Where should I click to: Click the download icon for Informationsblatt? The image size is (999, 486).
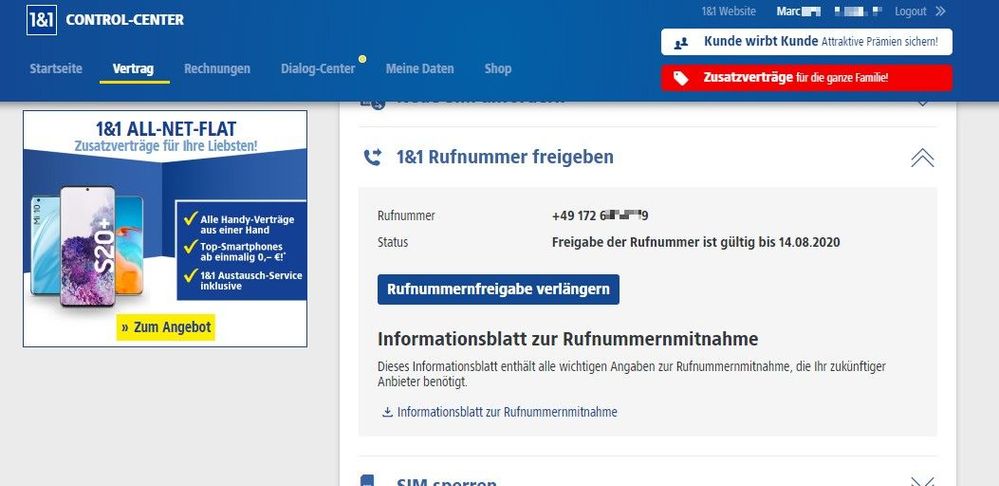click(387, 412)
